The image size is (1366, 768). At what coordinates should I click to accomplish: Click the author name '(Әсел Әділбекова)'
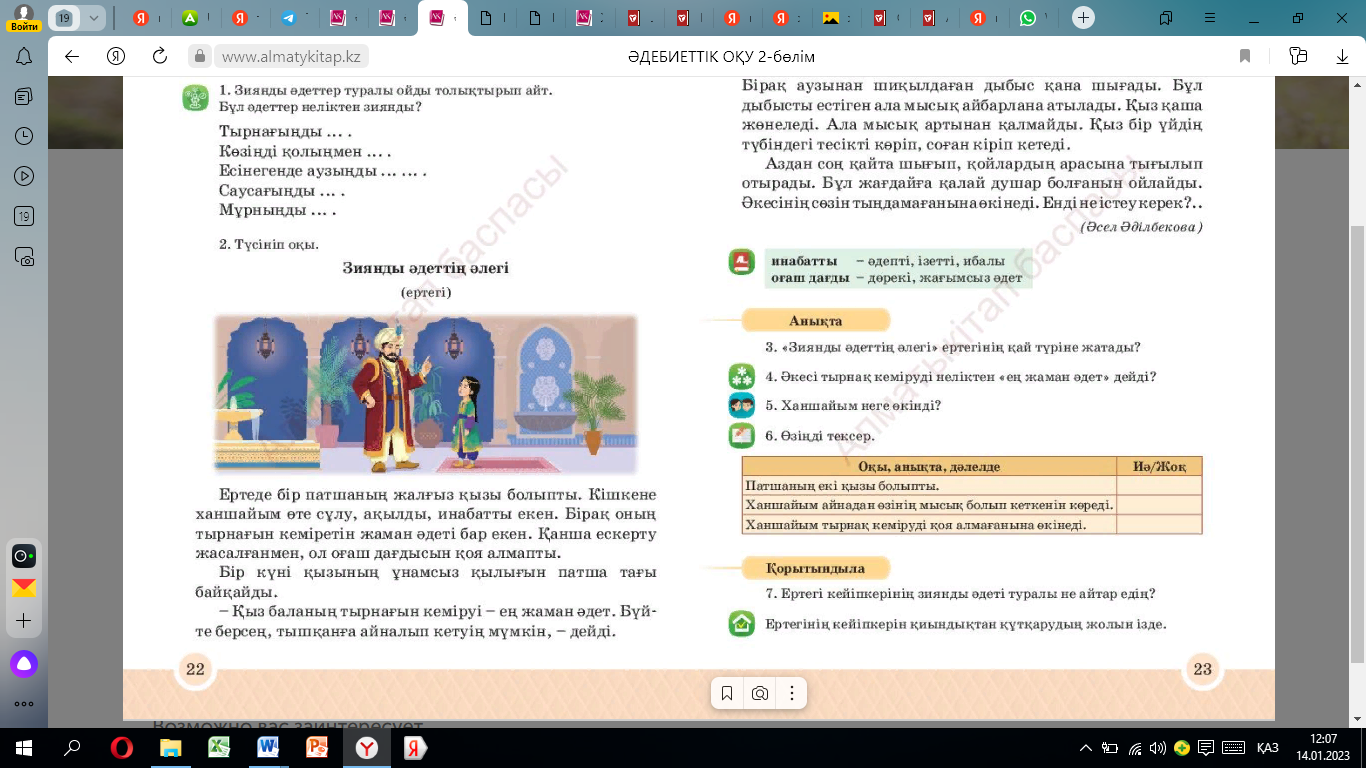tap(1141, 227)
